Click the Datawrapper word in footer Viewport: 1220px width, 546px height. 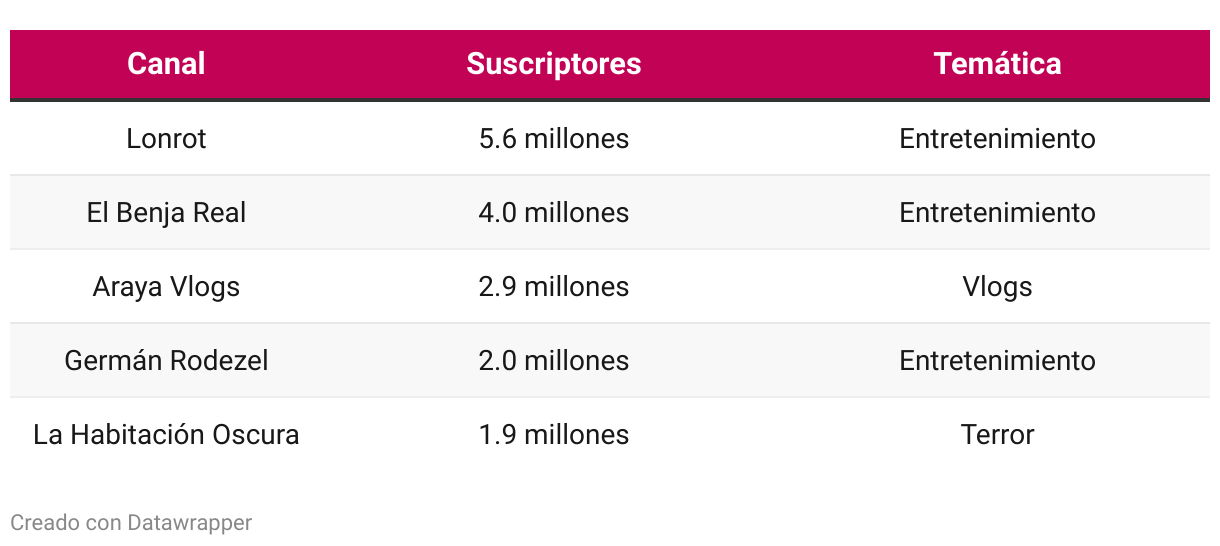(x=190, y=522)
